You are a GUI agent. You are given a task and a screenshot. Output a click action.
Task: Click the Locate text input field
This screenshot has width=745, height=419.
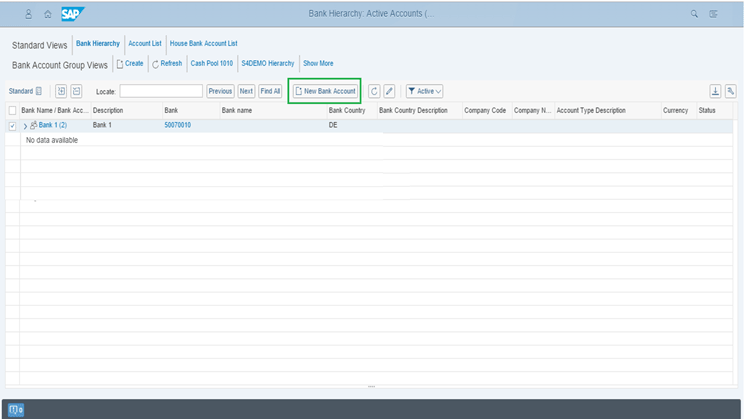(161, 91)
